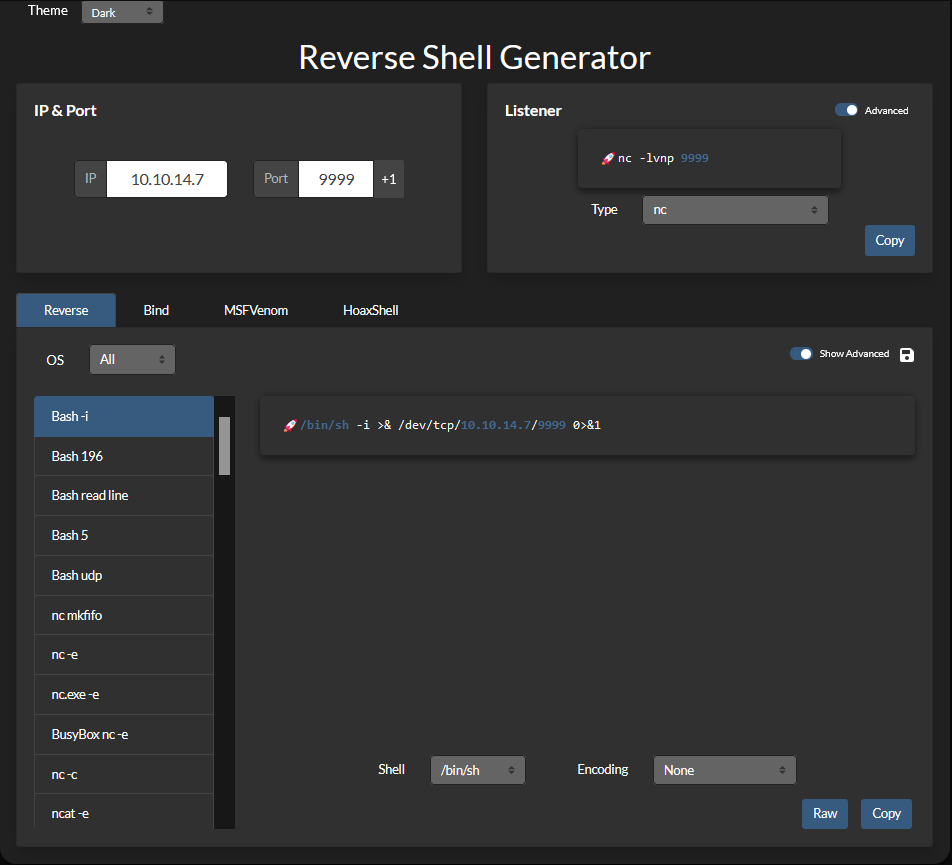Select the ncat -e payload
This screenshot has width=952, height=865.
(x=124, y=812)
